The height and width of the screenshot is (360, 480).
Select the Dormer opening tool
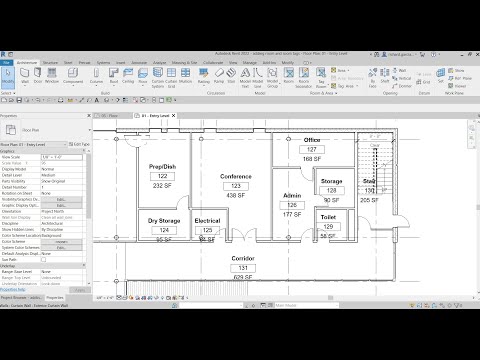(x=402, y=86)
